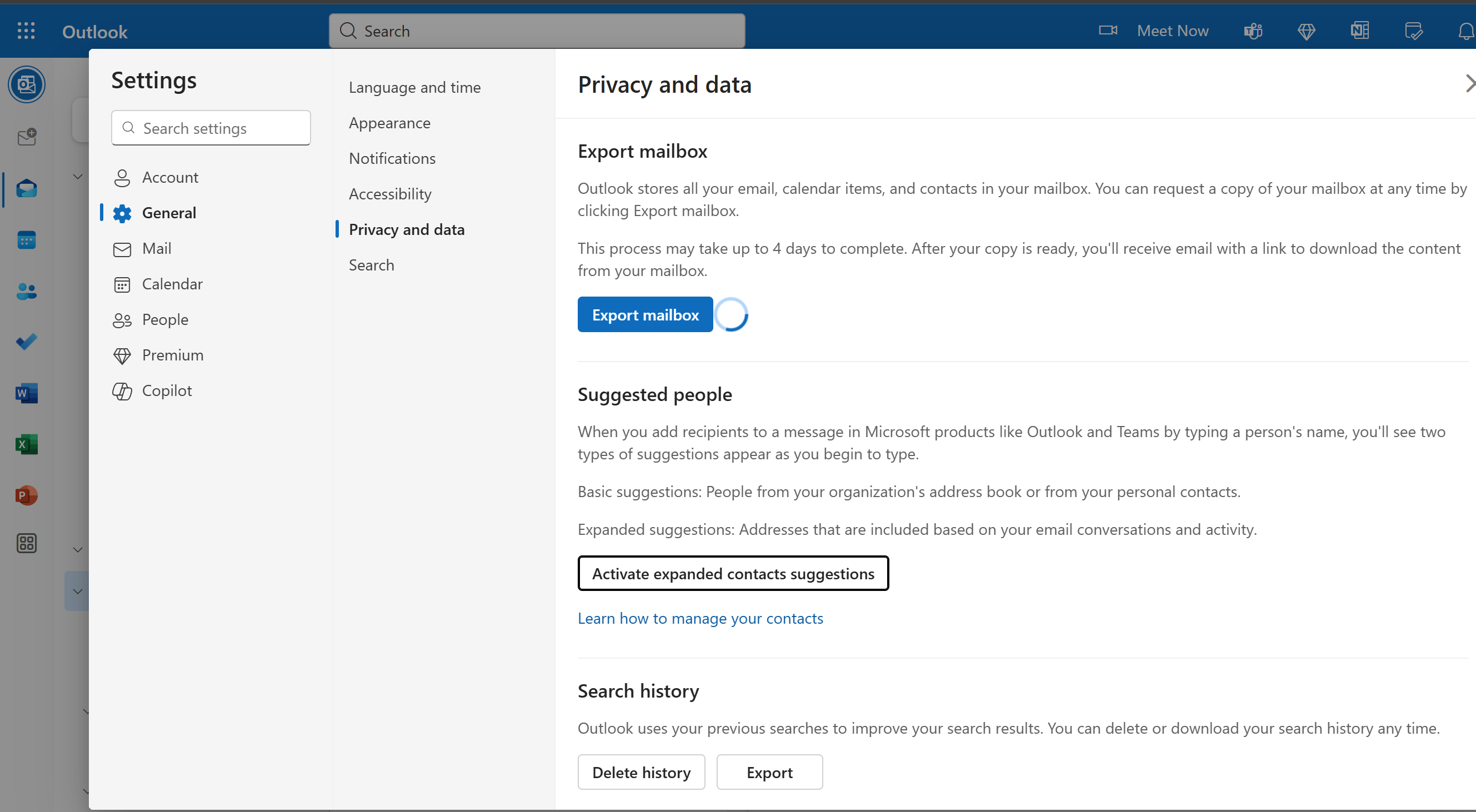Click Outlook logo icon at rail top
1476x812 pixels.
(x=26, y=85)
